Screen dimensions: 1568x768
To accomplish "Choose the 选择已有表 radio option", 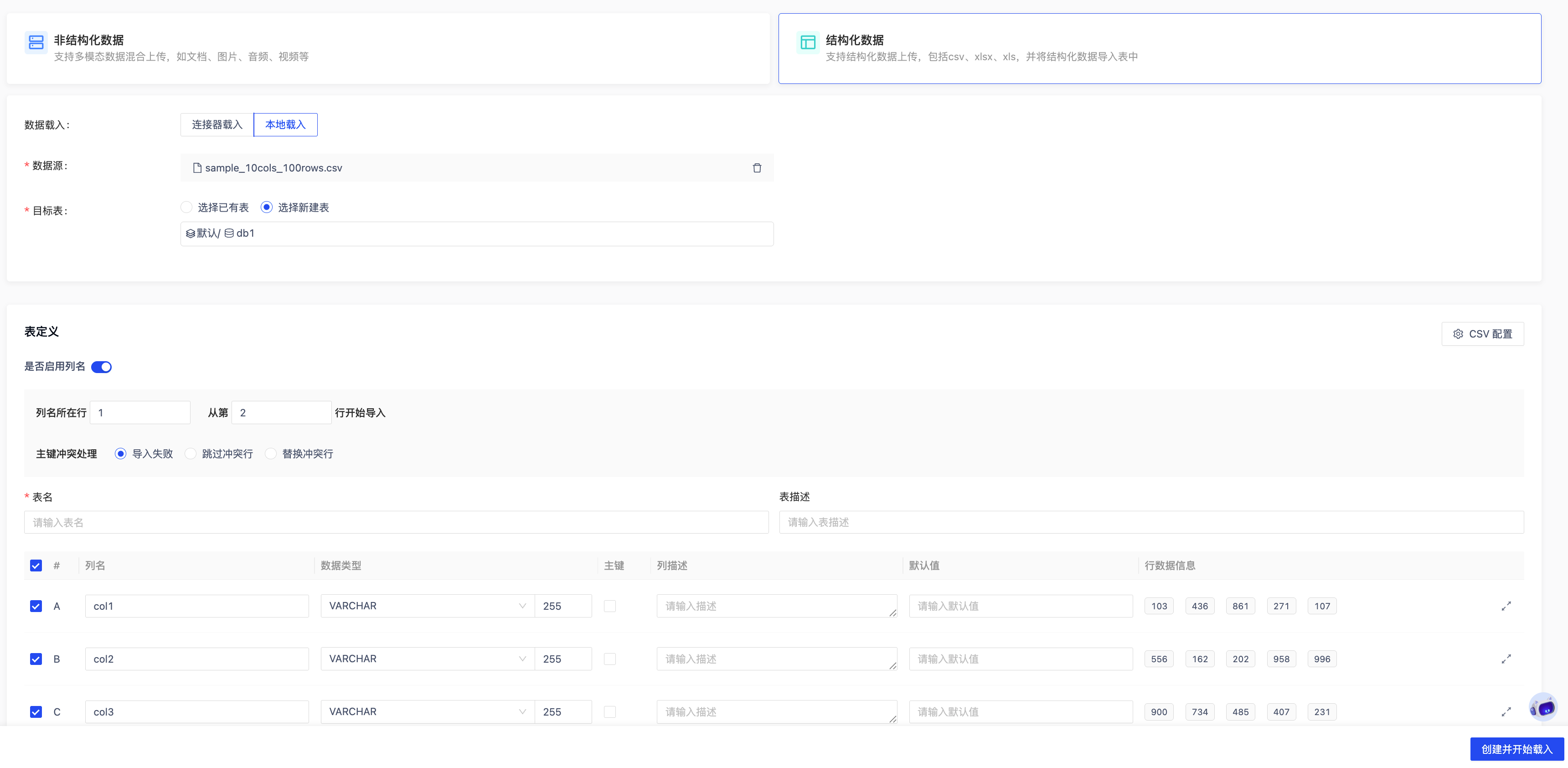I will tap(187, 208).
